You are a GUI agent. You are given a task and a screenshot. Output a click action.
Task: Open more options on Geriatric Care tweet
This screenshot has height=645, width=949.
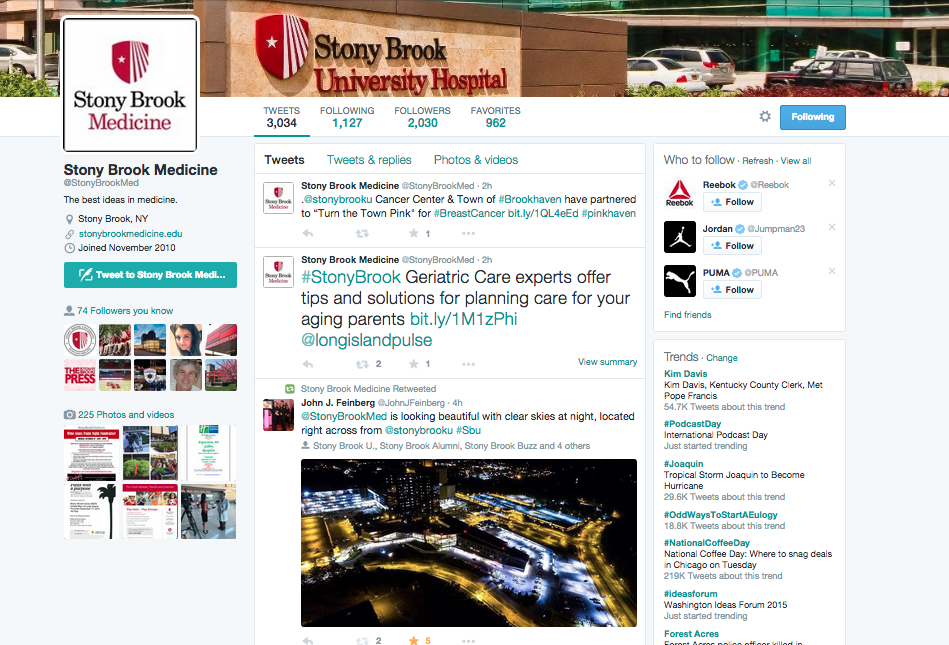click(x=468, y=364)
